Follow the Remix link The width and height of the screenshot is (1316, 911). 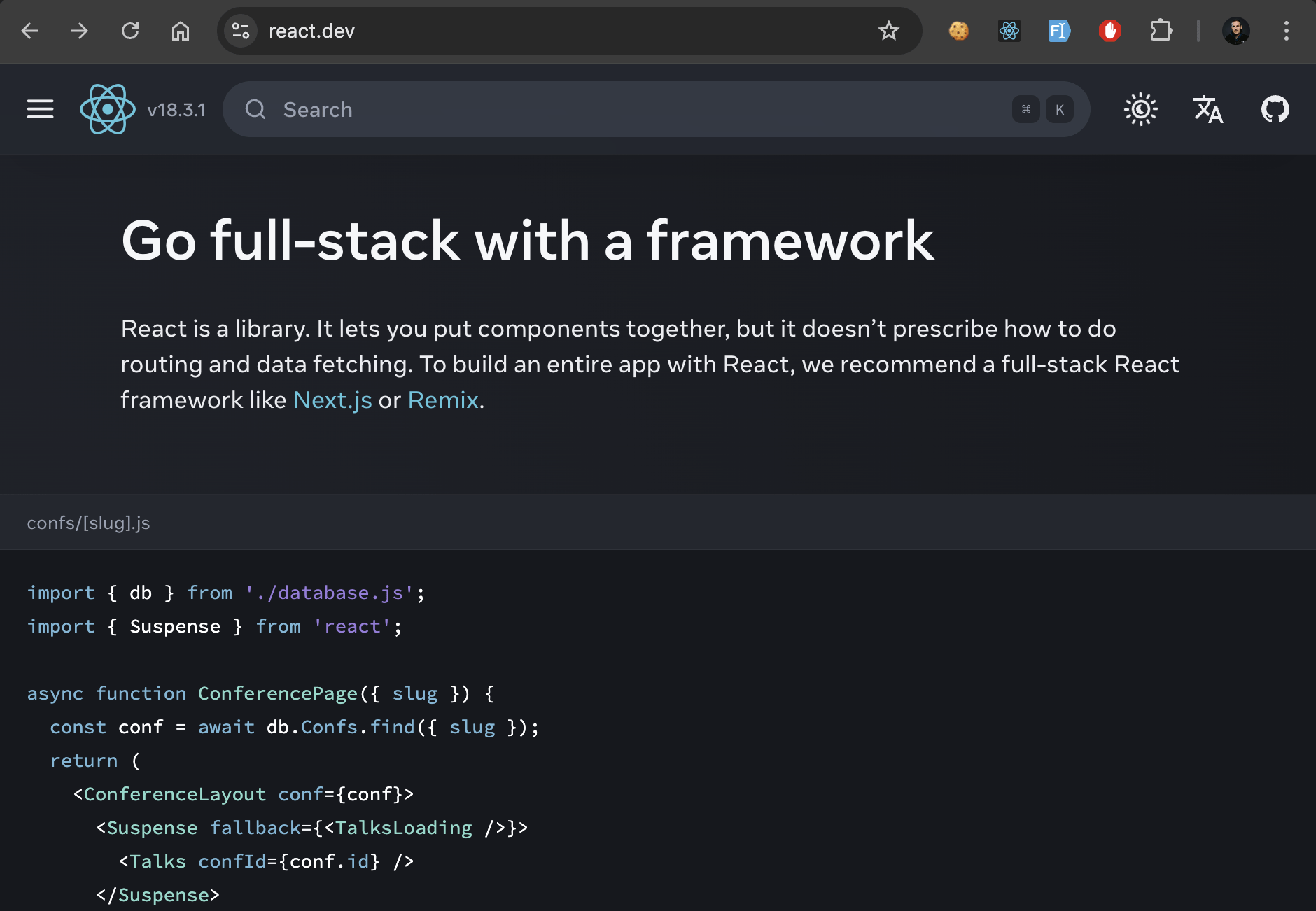(x=443, y=400)
